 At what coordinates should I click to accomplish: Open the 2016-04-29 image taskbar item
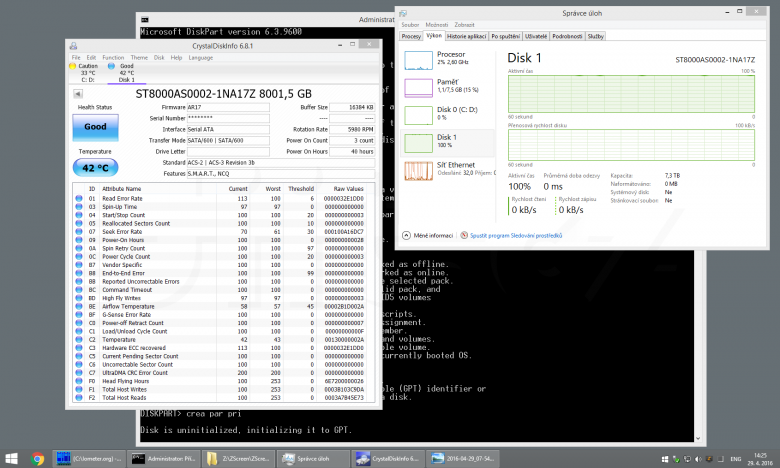463,459
